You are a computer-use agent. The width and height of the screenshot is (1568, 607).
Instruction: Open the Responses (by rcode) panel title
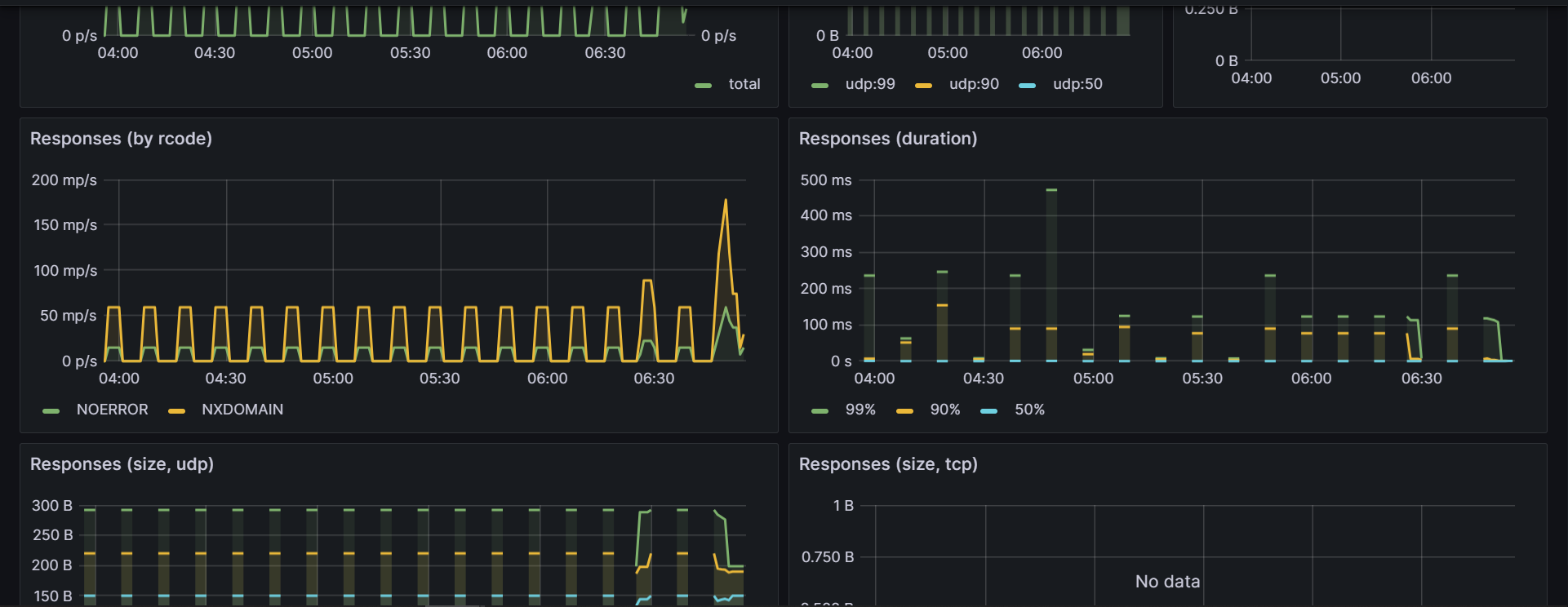pyautogui.click(x=121, y=139)
